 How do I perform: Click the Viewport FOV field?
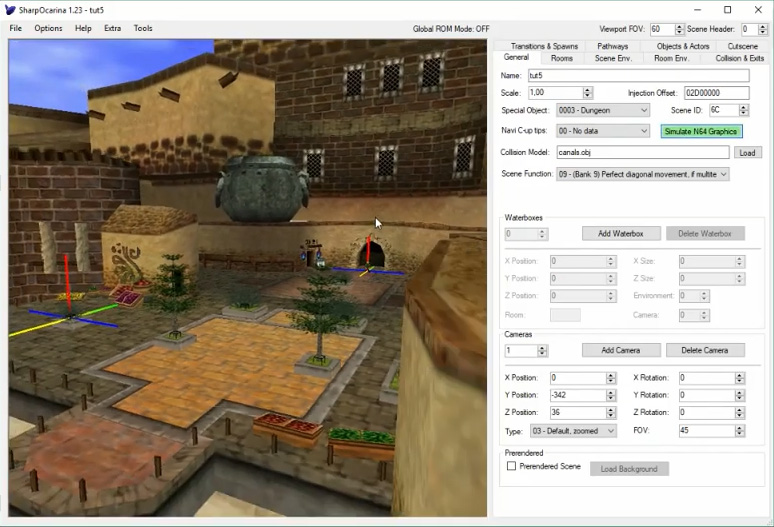pyautogui.click(x=662, y=29)
